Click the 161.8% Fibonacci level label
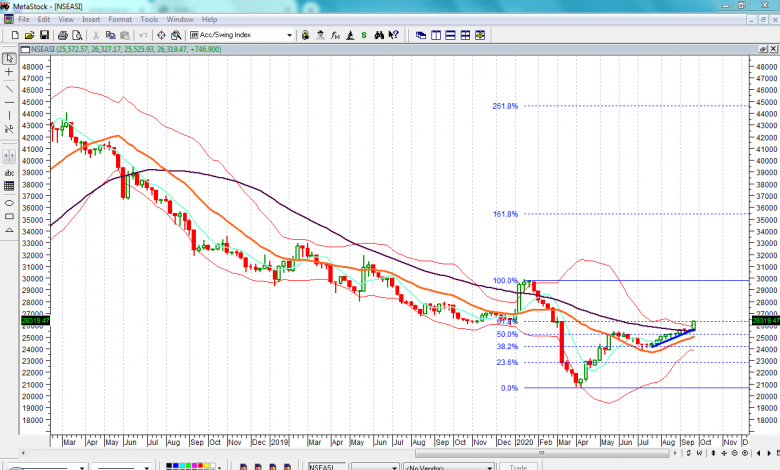Screen dimensions: 780x470 pyautogui.click(x=505, y=214)
